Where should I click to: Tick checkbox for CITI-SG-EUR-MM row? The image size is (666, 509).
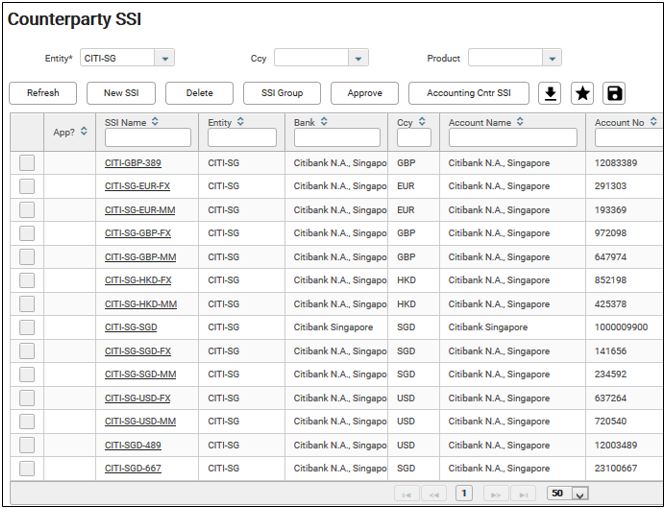(x=27, y=210)
